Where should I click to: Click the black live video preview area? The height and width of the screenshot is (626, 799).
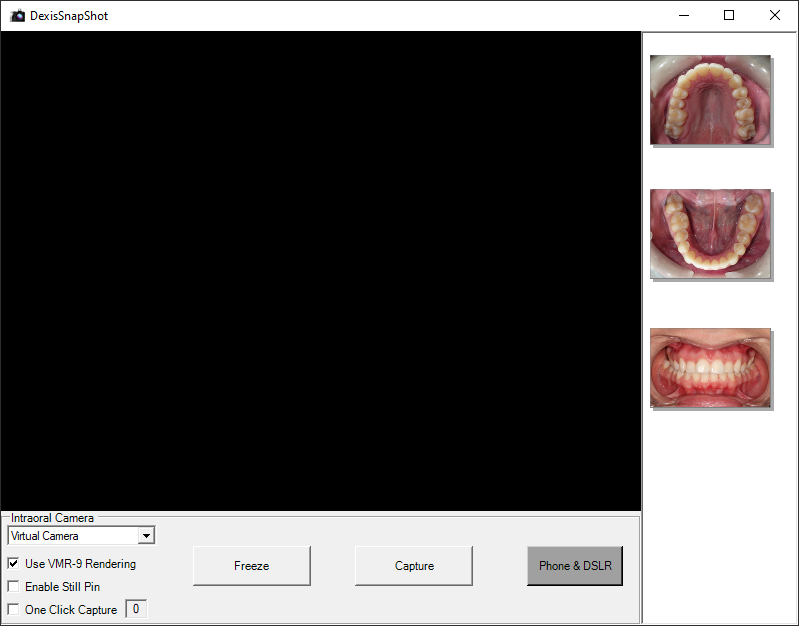click(321, 271)
